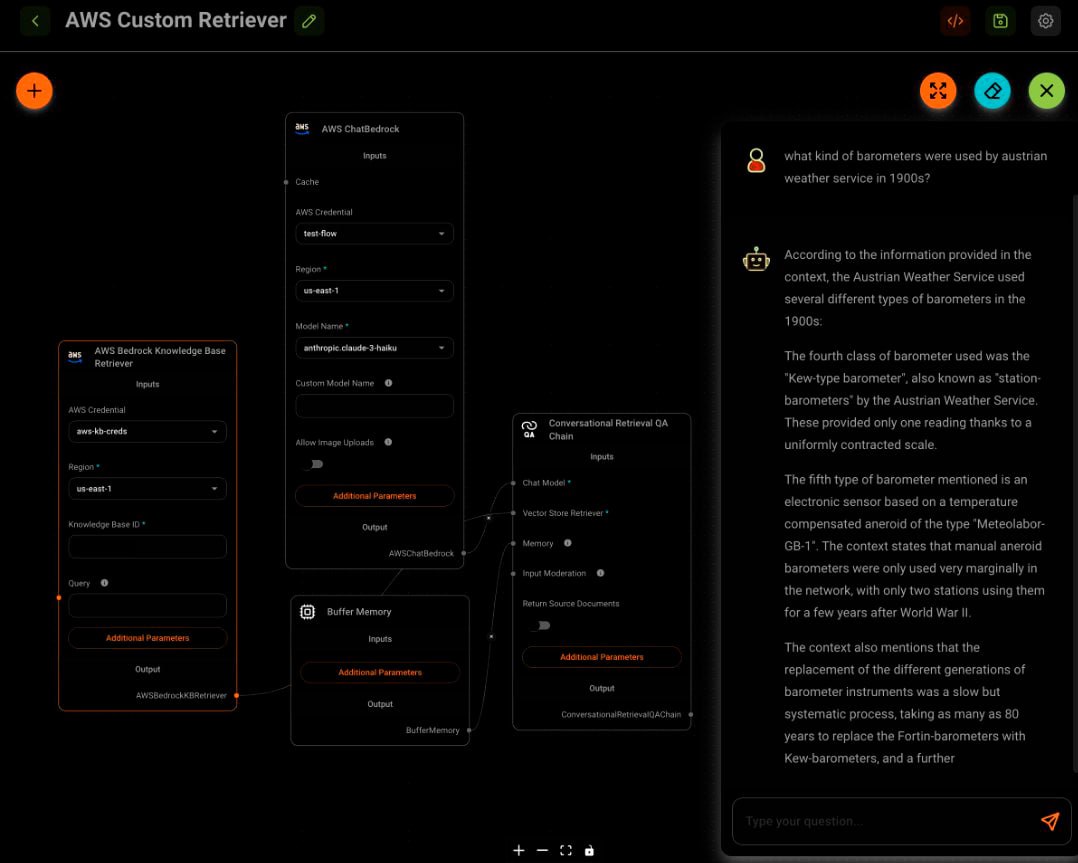Click the back arrow button

[x=35, y=21]
